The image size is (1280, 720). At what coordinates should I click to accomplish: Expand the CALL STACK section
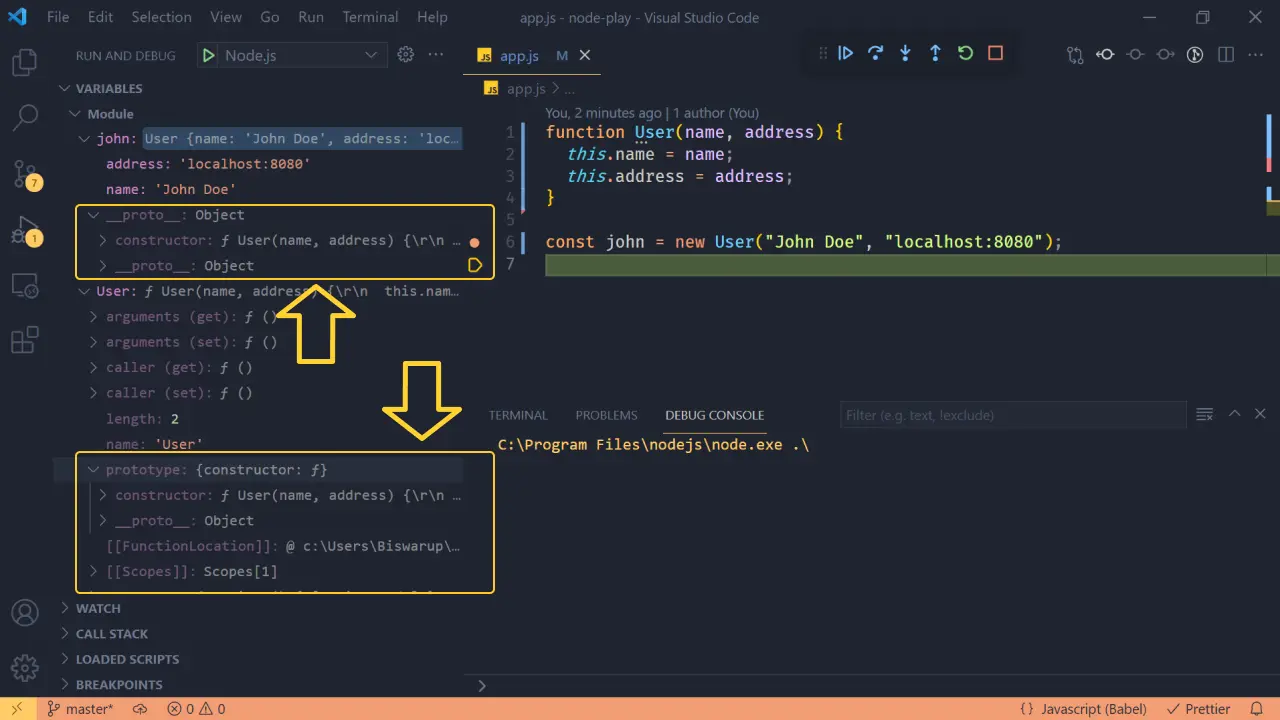point(258,634)
